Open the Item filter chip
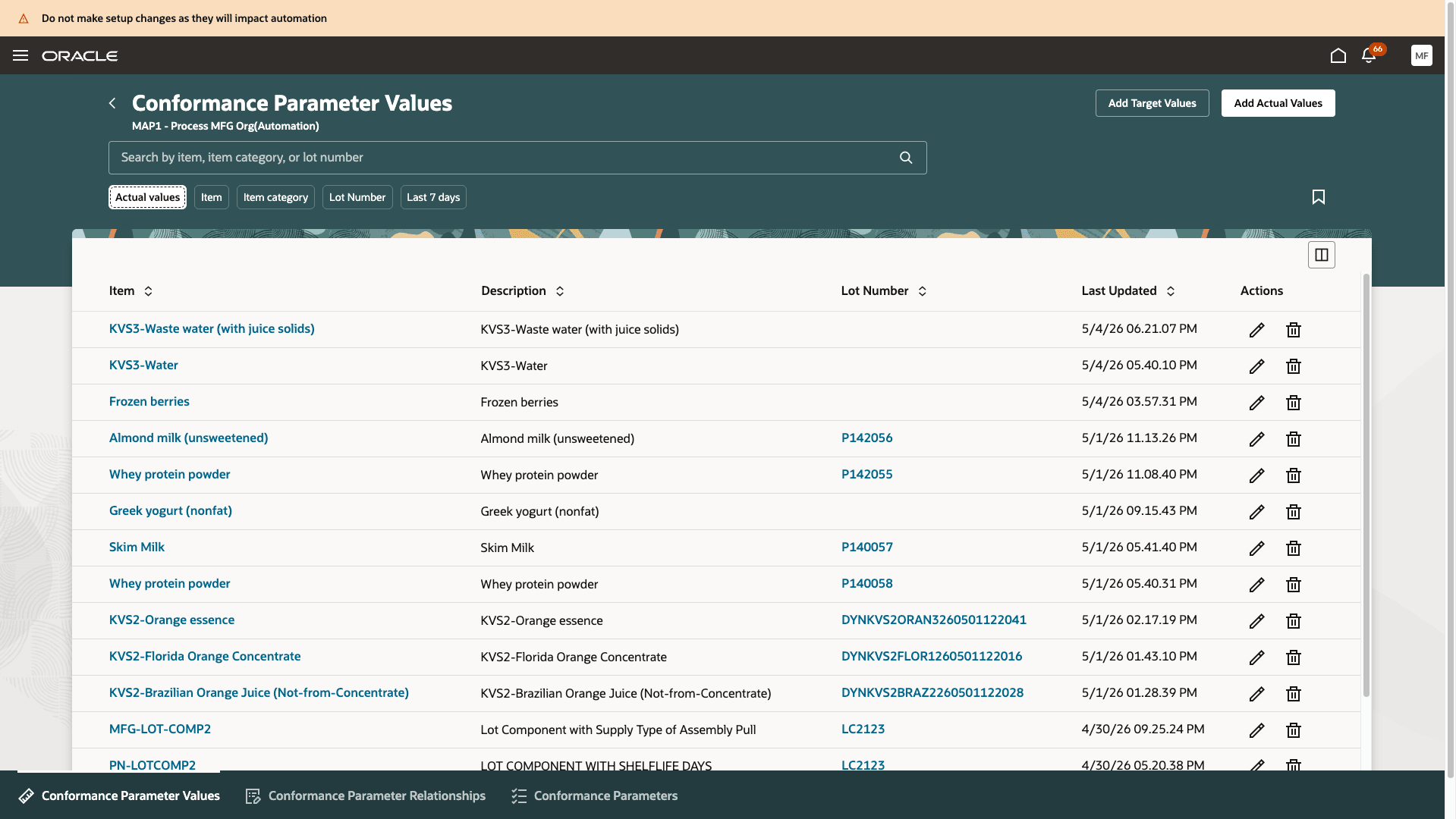The width and height of the screenshot is (1456, 819). click(211, 197)
